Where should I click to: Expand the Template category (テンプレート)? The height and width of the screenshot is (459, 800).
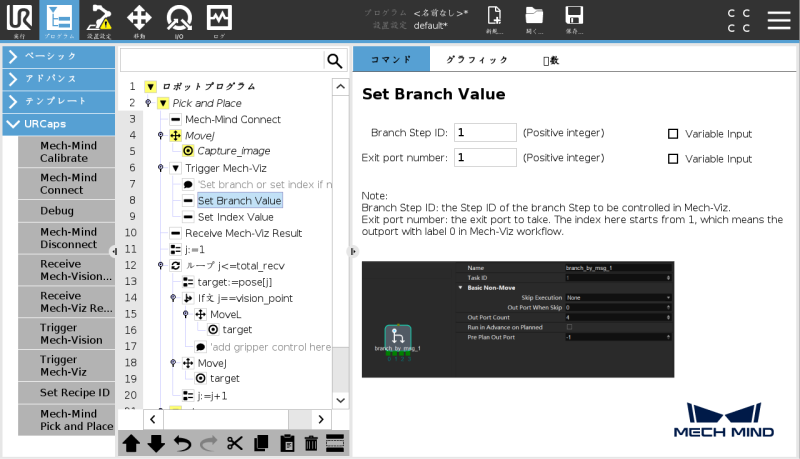pos(59,101)
